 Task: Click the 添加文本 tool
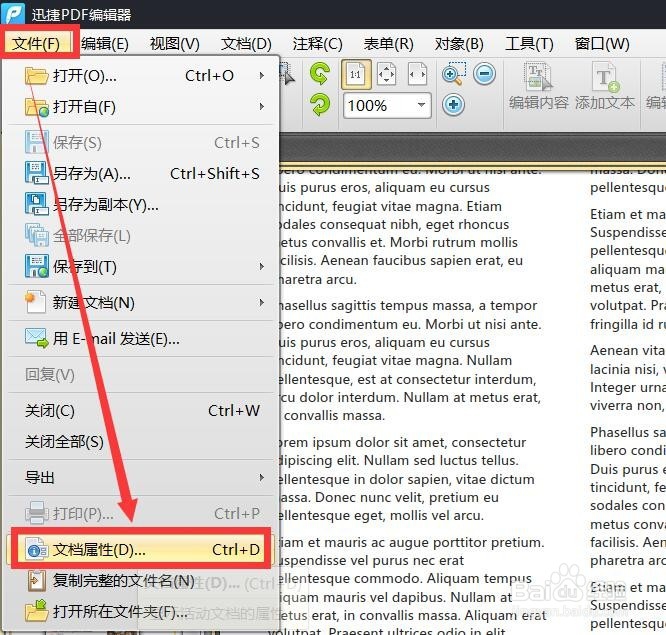pyautogui.click(x=605, y=87)
